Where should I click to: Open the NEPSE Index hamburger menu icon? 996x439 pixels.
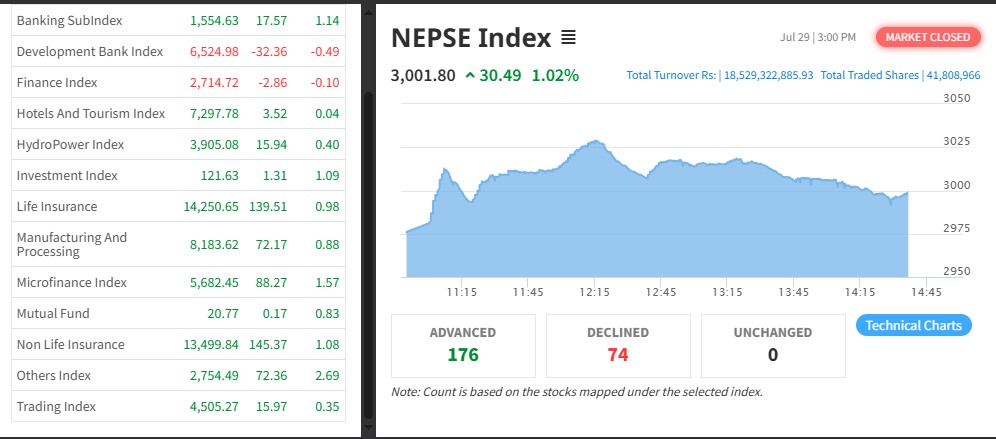568,39
